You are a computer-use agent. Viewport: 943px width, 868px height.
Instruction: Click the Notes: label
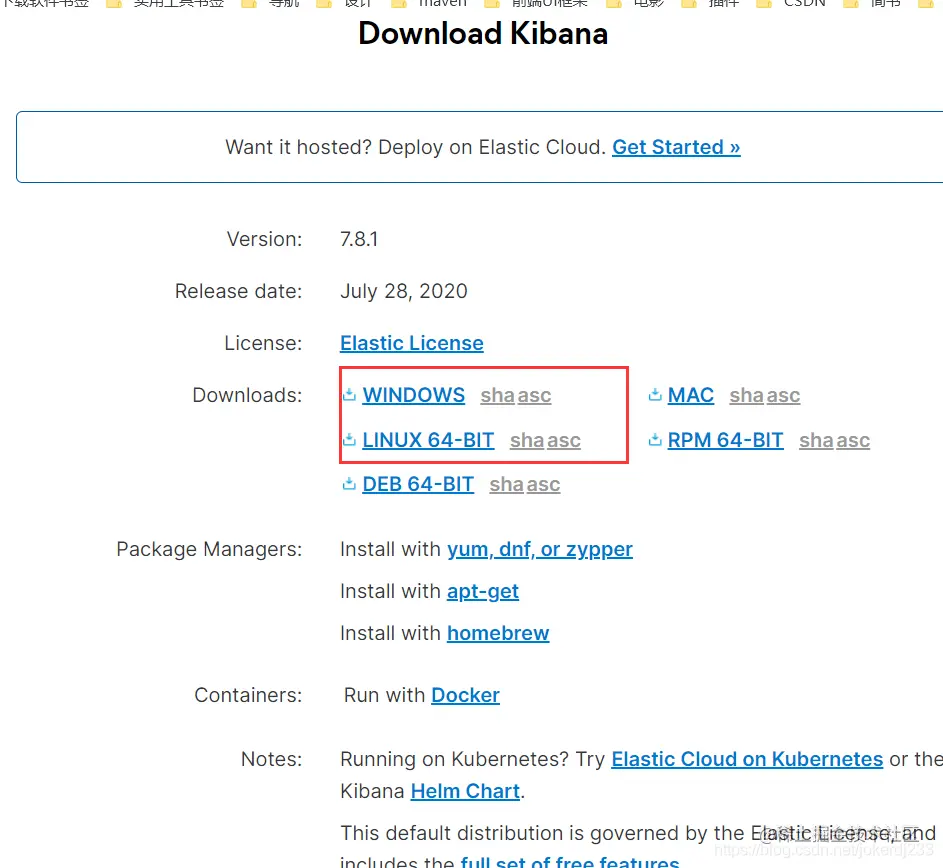click(272, 759)
